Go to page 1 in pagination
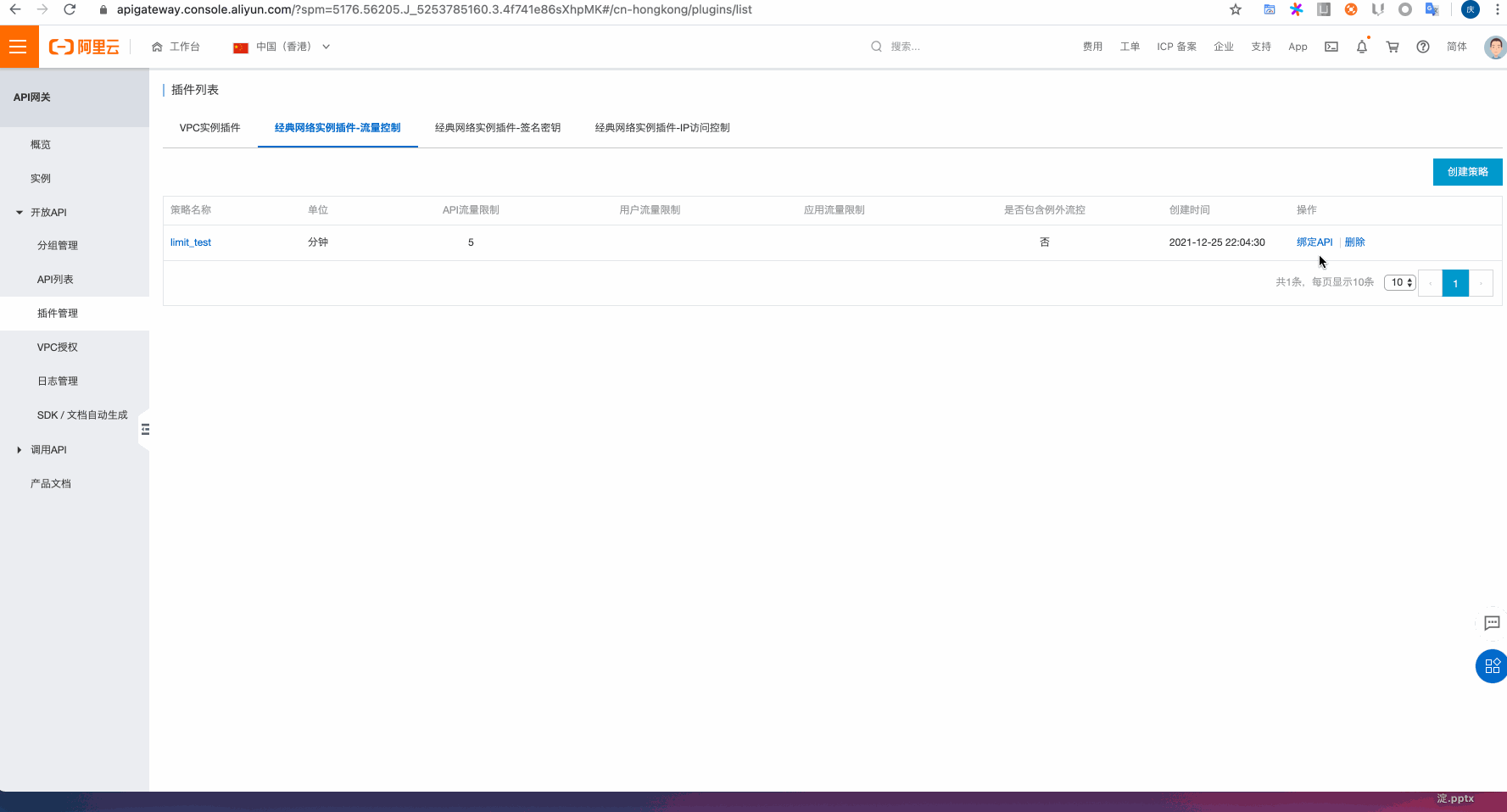This screenshot has height=812, width=1507. 1455,283
